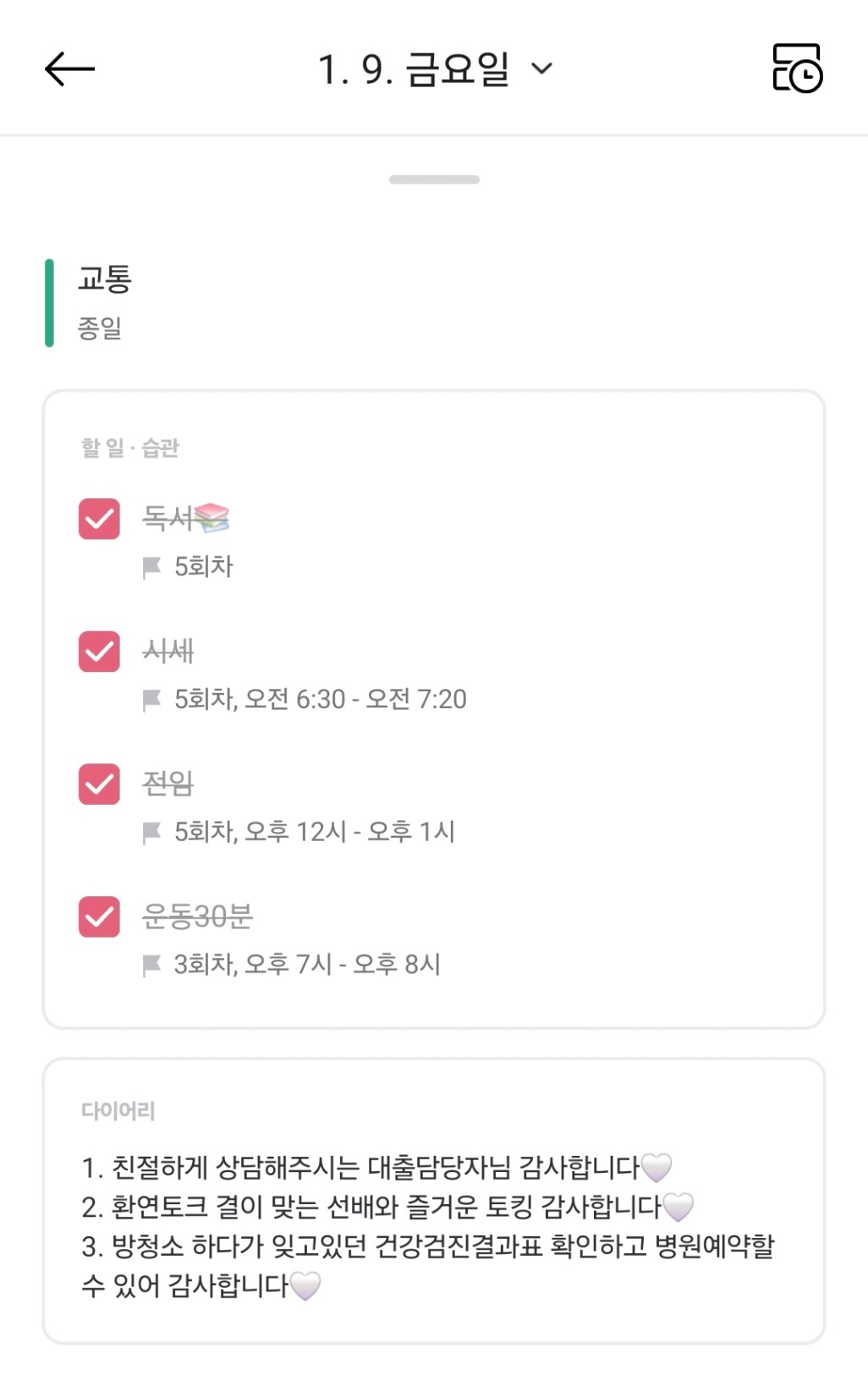Viewport: 868px width, 1381px height.
Task: Tap the flag icon under 전임
Action: point(152,832)
